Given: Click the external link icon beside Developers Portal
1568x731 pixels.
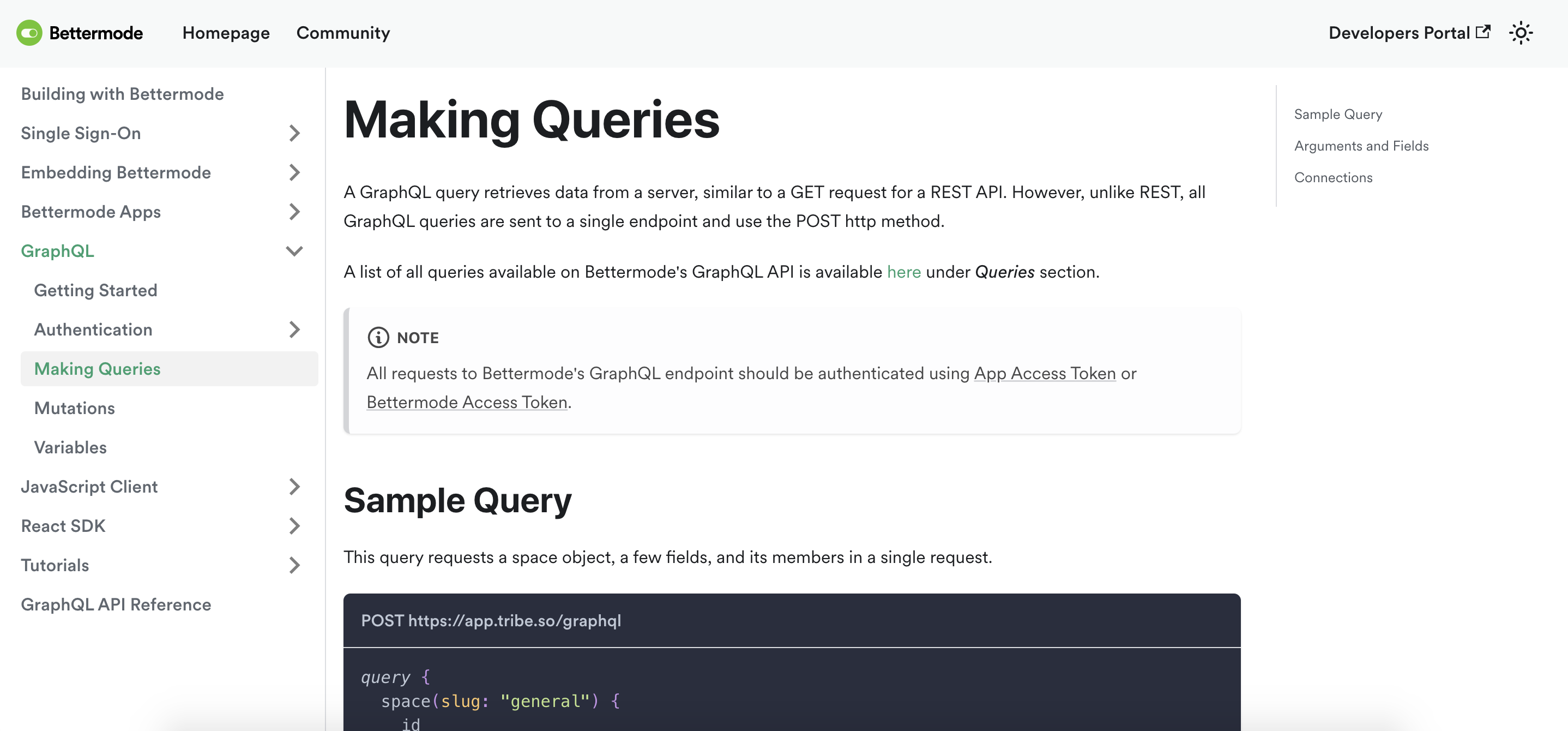Looking at the screenshot, I should 1483,32.
